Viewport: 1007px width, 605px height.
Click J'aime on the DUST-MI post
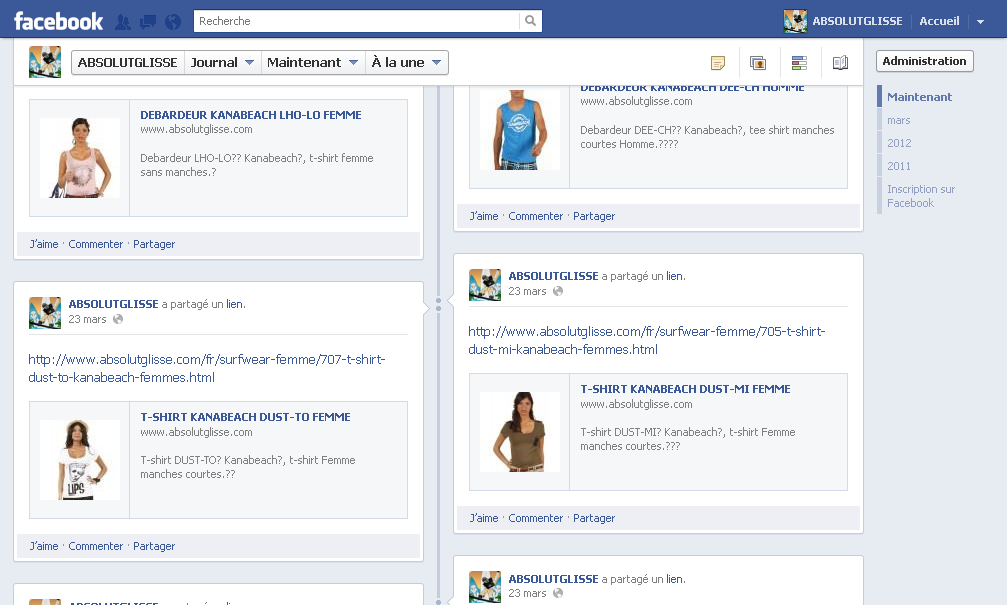click(484, 518)
